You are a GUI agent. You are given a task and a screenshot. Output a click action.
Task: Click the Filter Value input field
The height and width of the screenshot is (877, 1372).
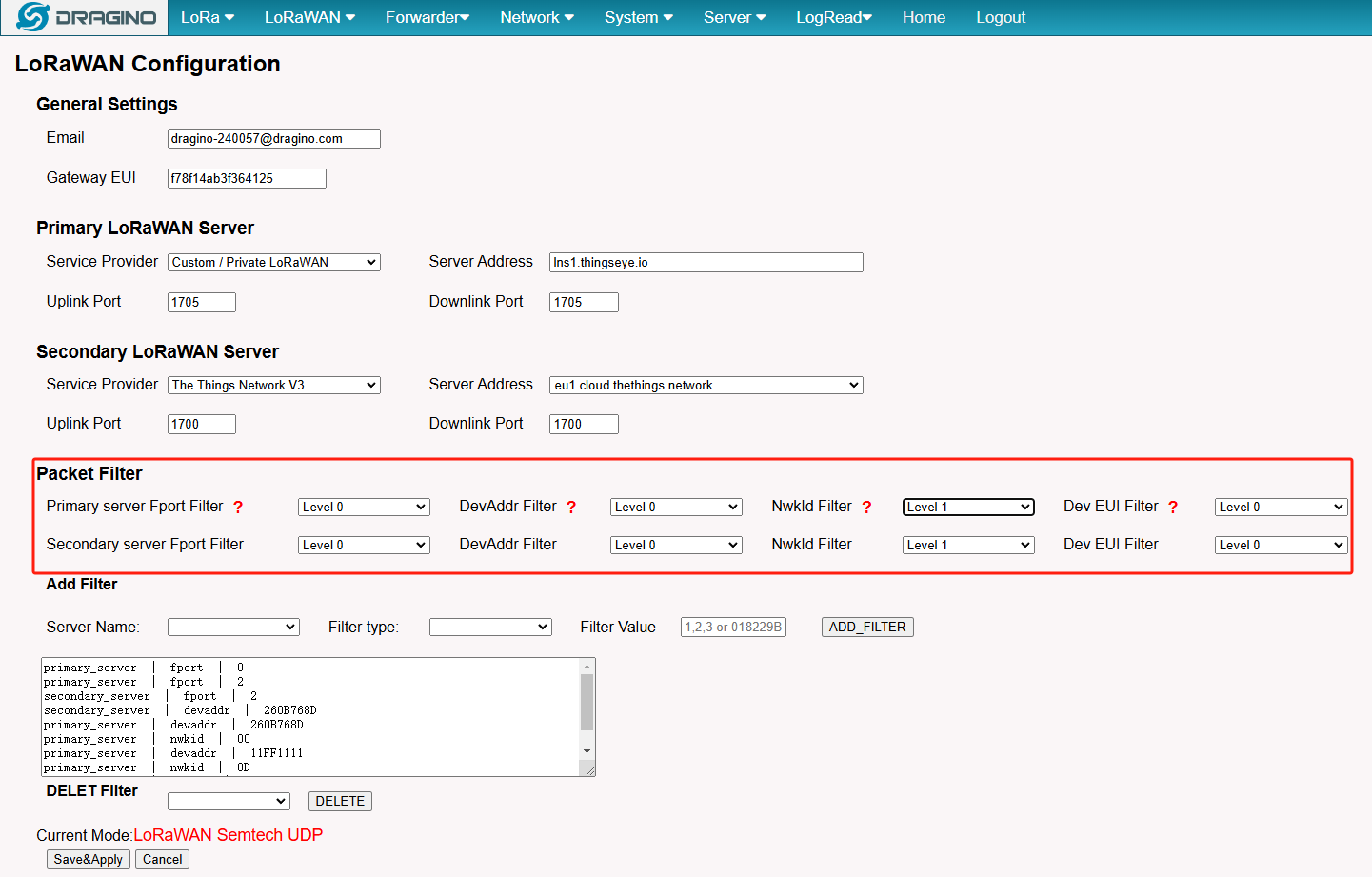733,627
